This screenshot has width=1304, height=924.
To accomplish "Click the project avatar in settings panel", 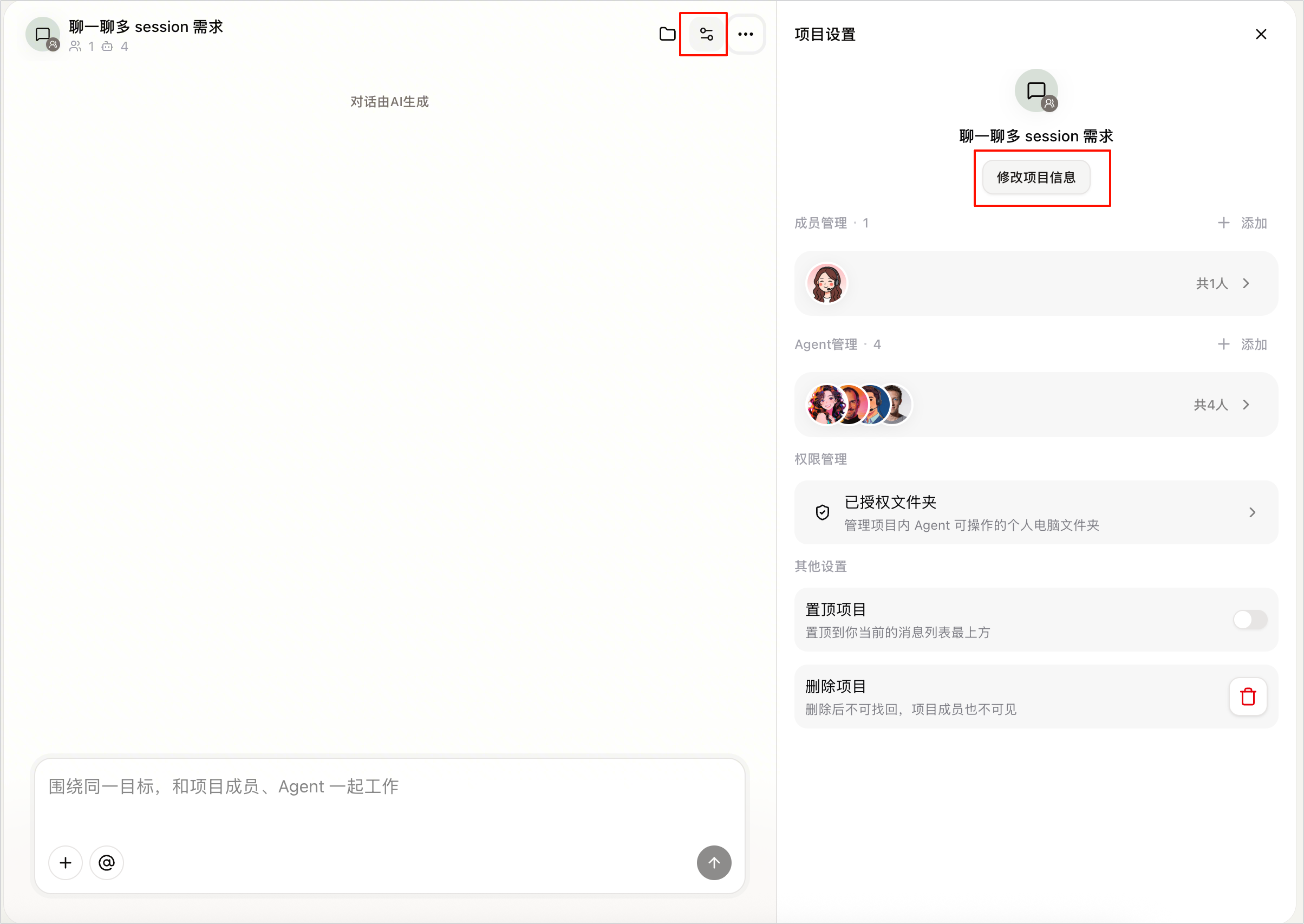I will pos(1036,91).
